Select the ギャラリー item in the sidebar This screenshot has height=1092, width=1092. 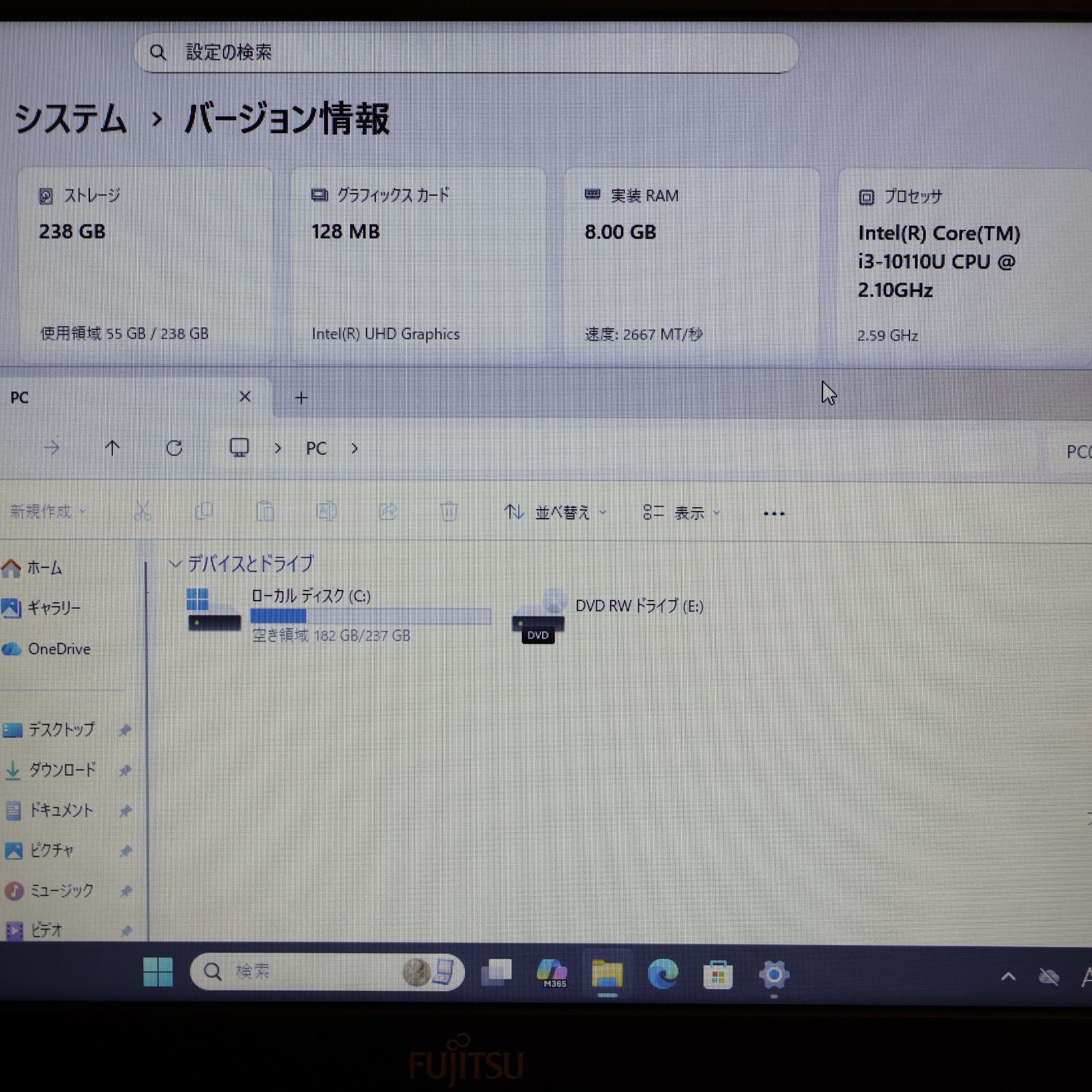coord(55,608)
